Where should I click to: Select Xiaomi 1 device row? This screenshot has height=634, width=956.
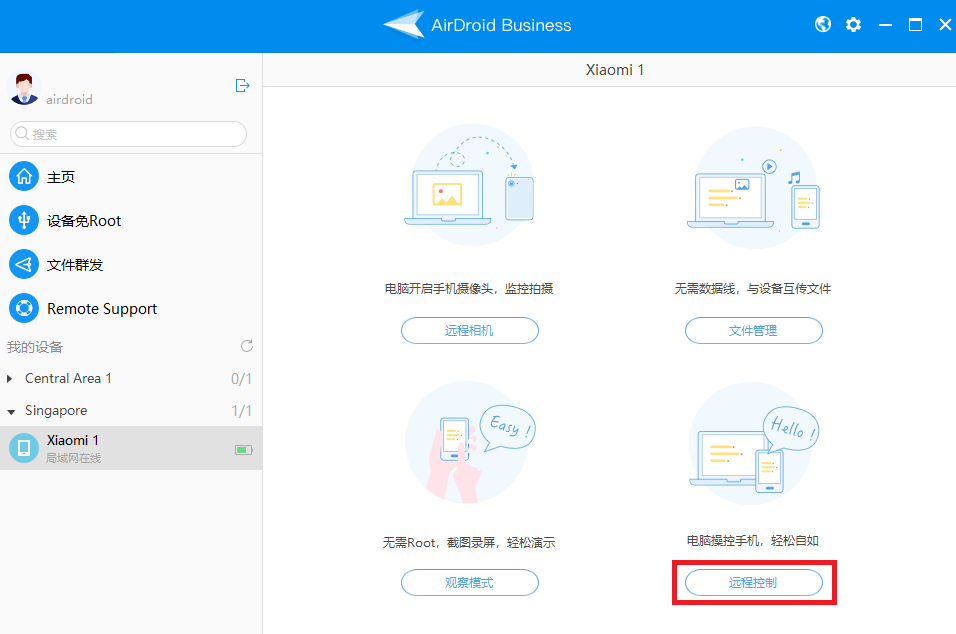[131, 448]
